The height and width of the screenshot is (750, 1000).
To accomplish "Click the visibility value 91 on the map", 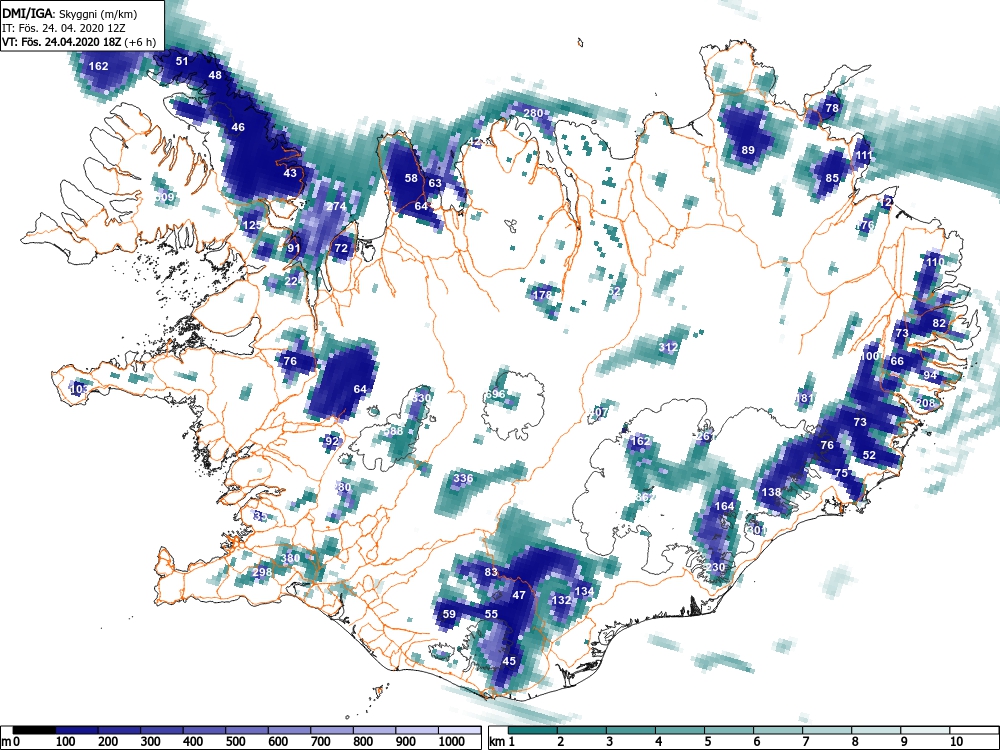I will tap(293, 248).
